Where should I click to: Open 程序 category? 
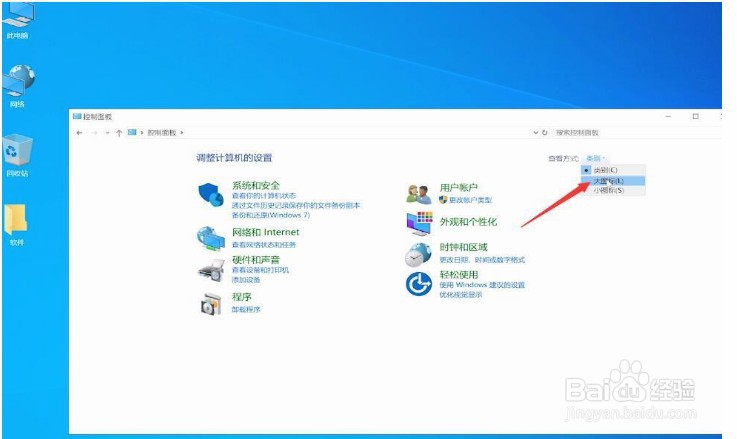point(242,297)
